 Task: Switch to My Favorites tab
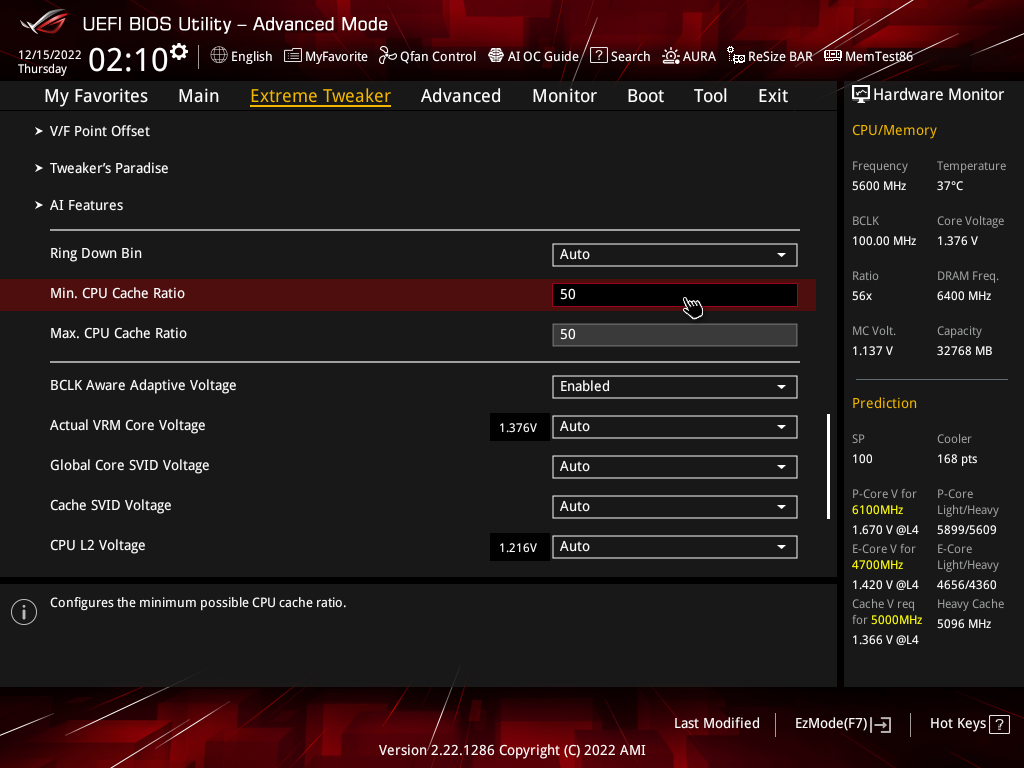96,96
